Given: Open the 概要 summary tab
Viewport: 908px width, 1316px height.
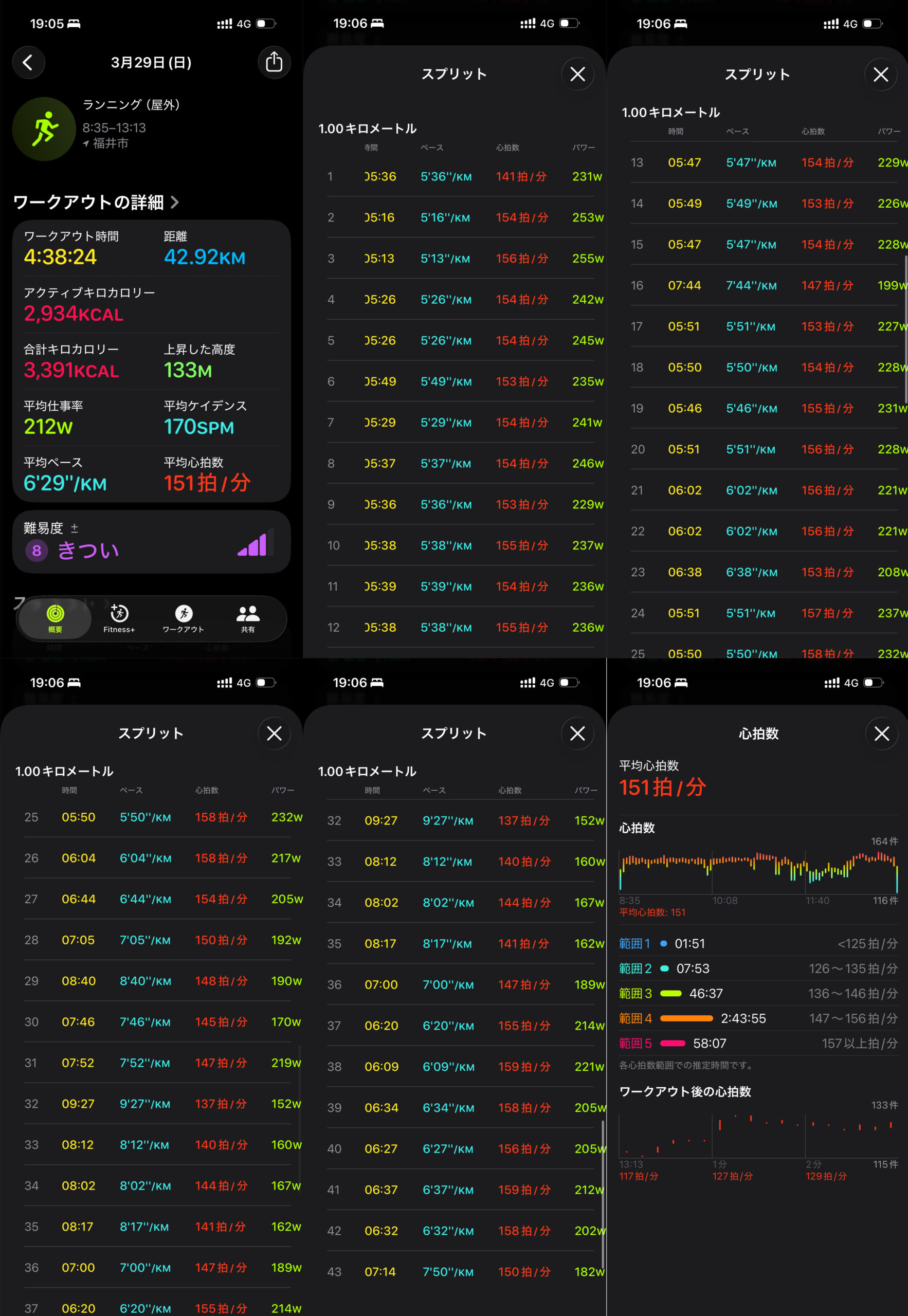Looking at the screenshot, I should pyautogui.click(x=55, y=618).
